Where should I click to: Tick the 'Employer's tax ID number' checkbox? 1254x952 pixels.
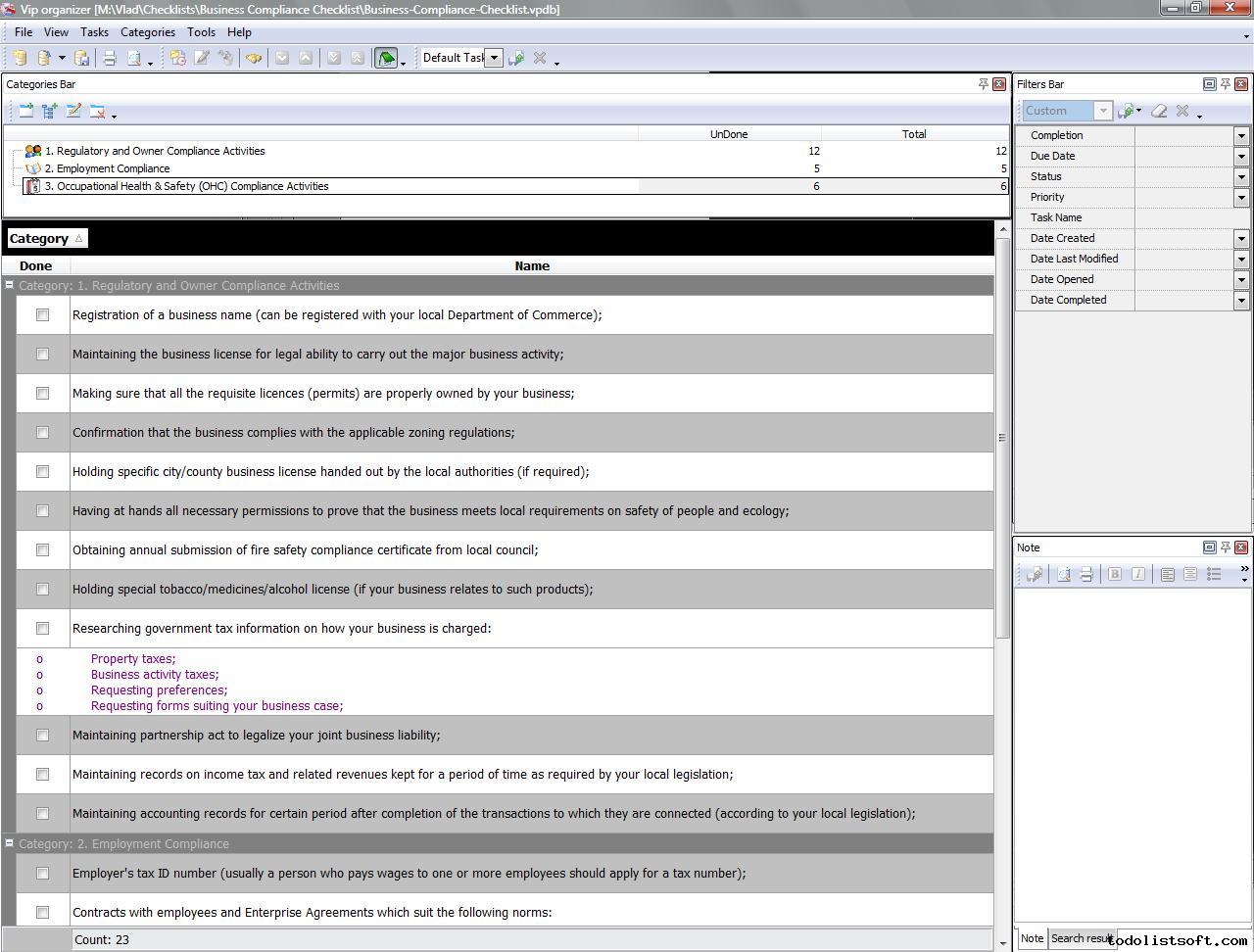[42, 874]
